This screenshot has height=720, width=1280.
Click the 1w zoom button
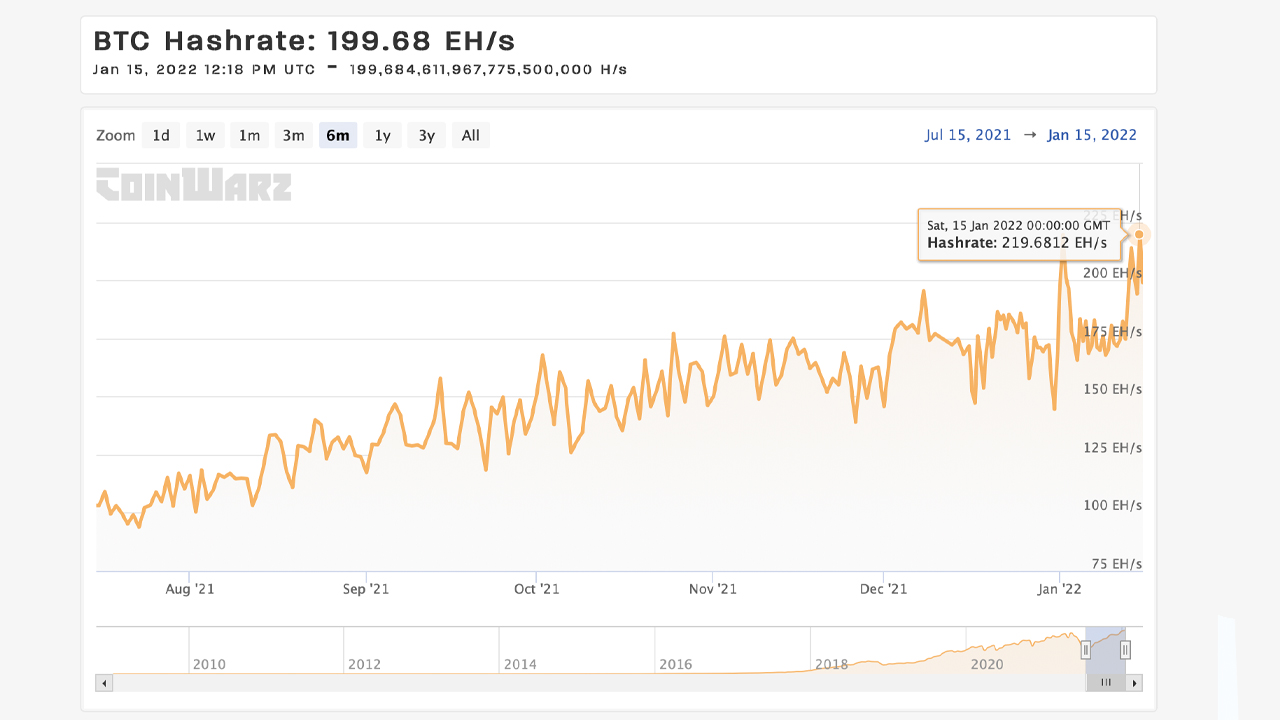[x=205, y=135]
